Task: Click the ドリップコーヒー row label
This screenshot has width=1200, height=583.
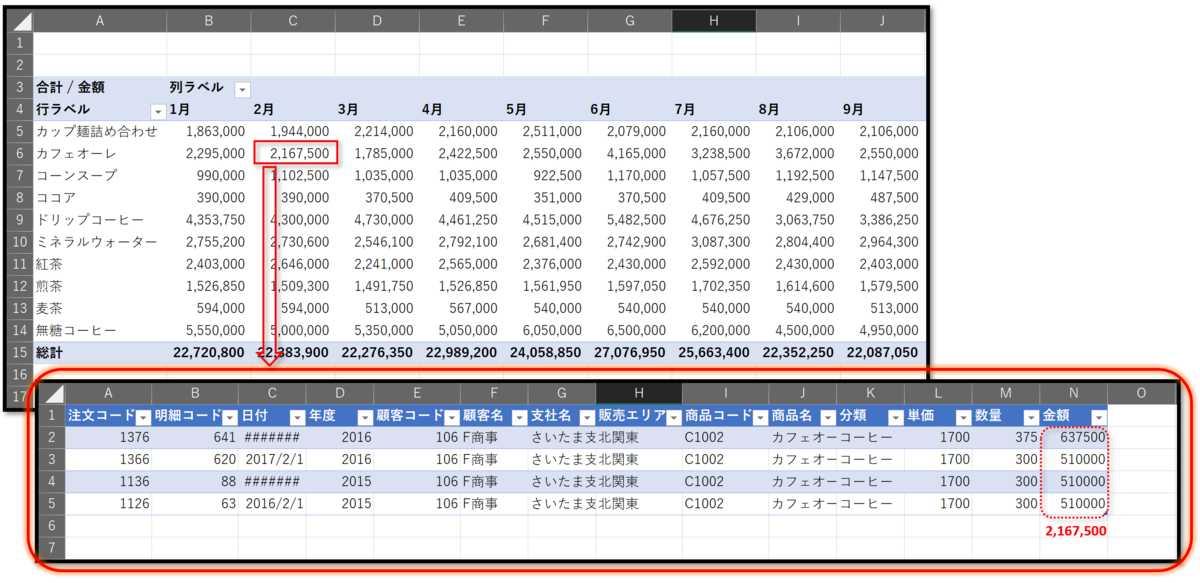Action: (90, 219)
